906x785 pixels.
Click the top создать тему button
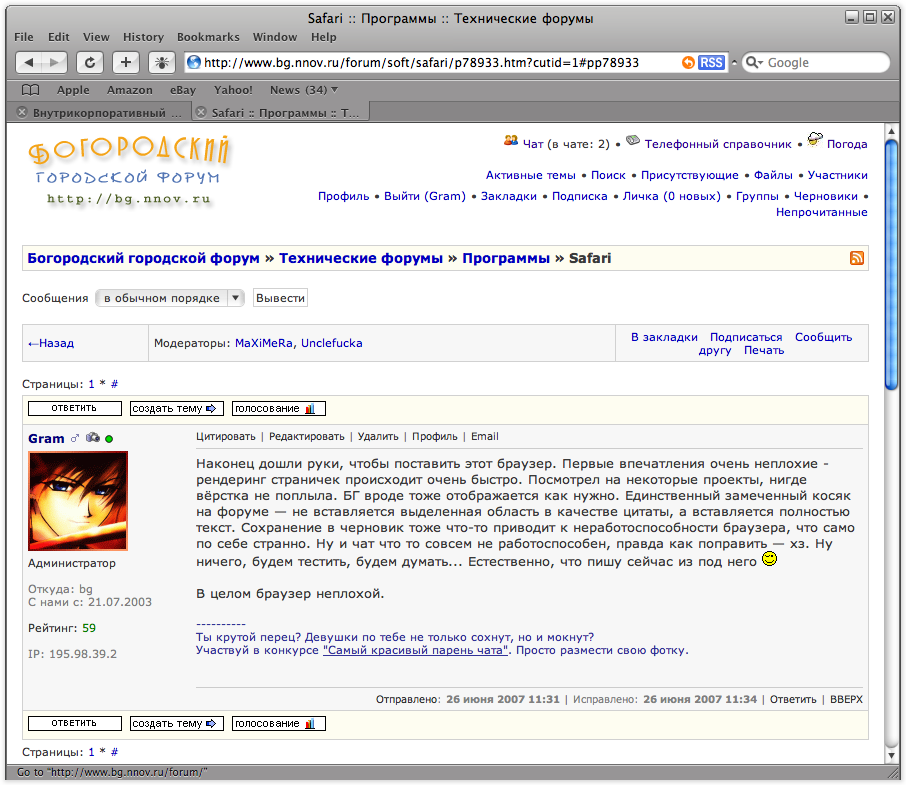point(175,408)
